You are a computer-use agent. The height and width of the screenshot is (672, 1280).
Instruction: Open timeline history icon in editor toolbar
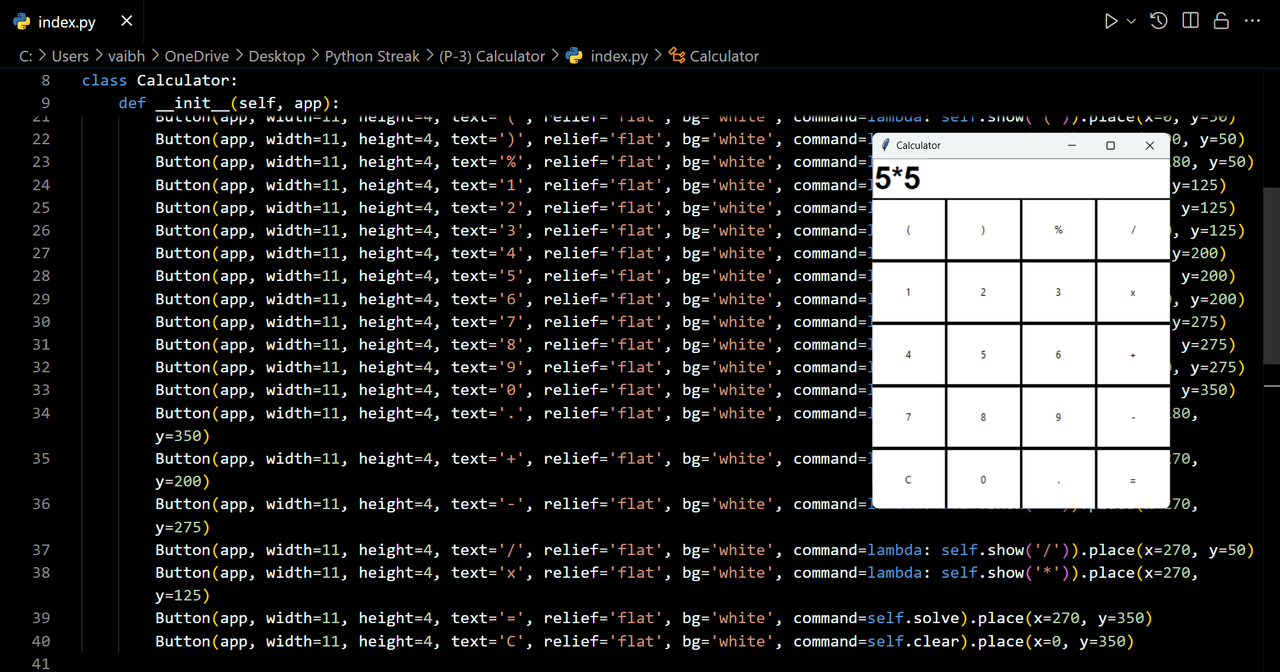click(x=1159, y=21)
